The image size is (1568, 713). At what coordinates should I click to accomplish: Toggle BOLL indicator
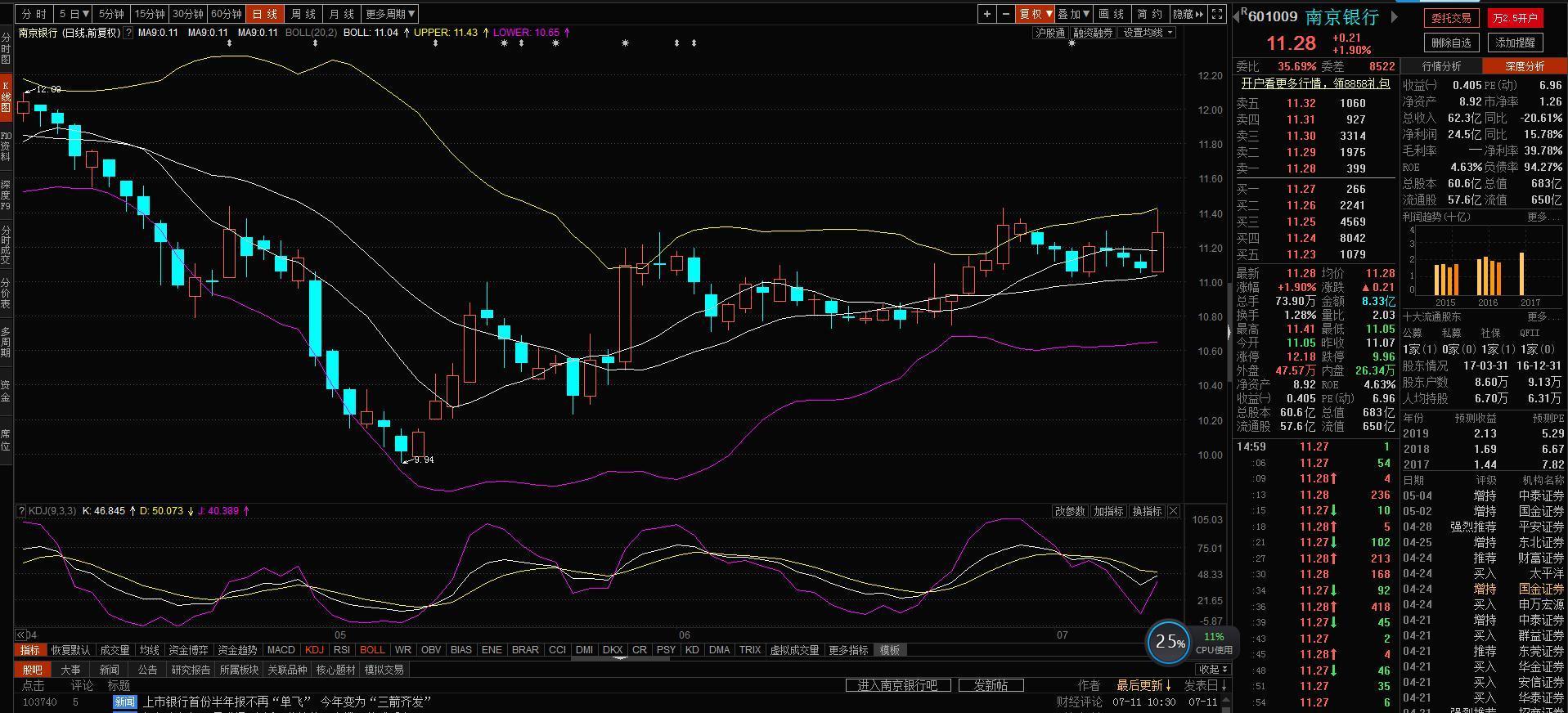(x=372, y=650)
